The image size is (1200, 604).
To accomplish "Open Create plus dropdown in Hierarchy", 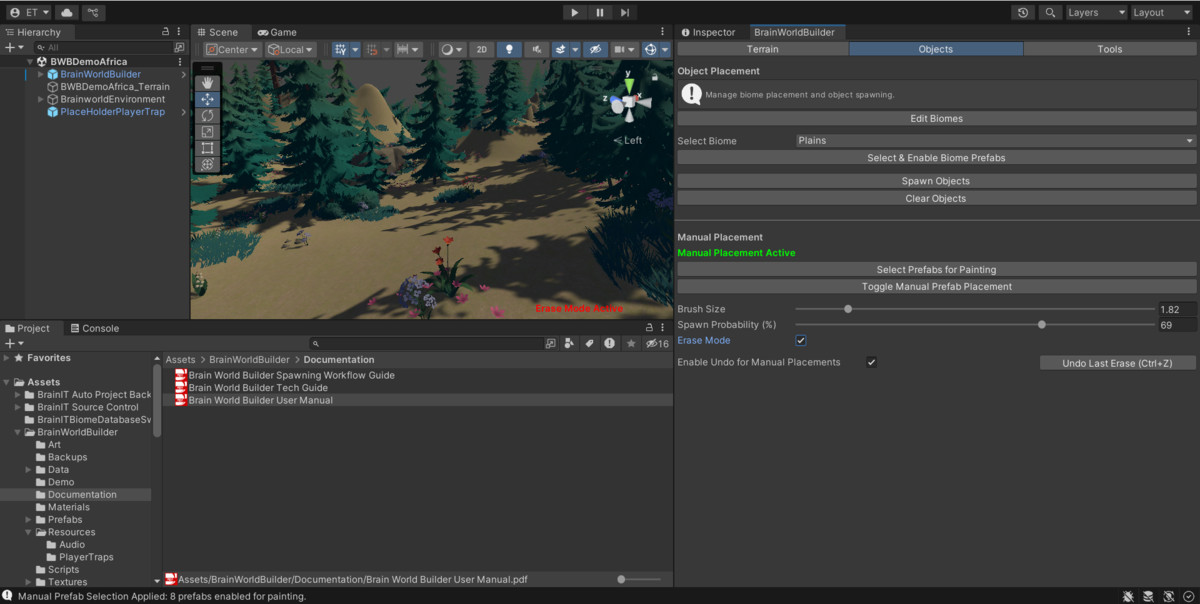I will pos(13,47).
